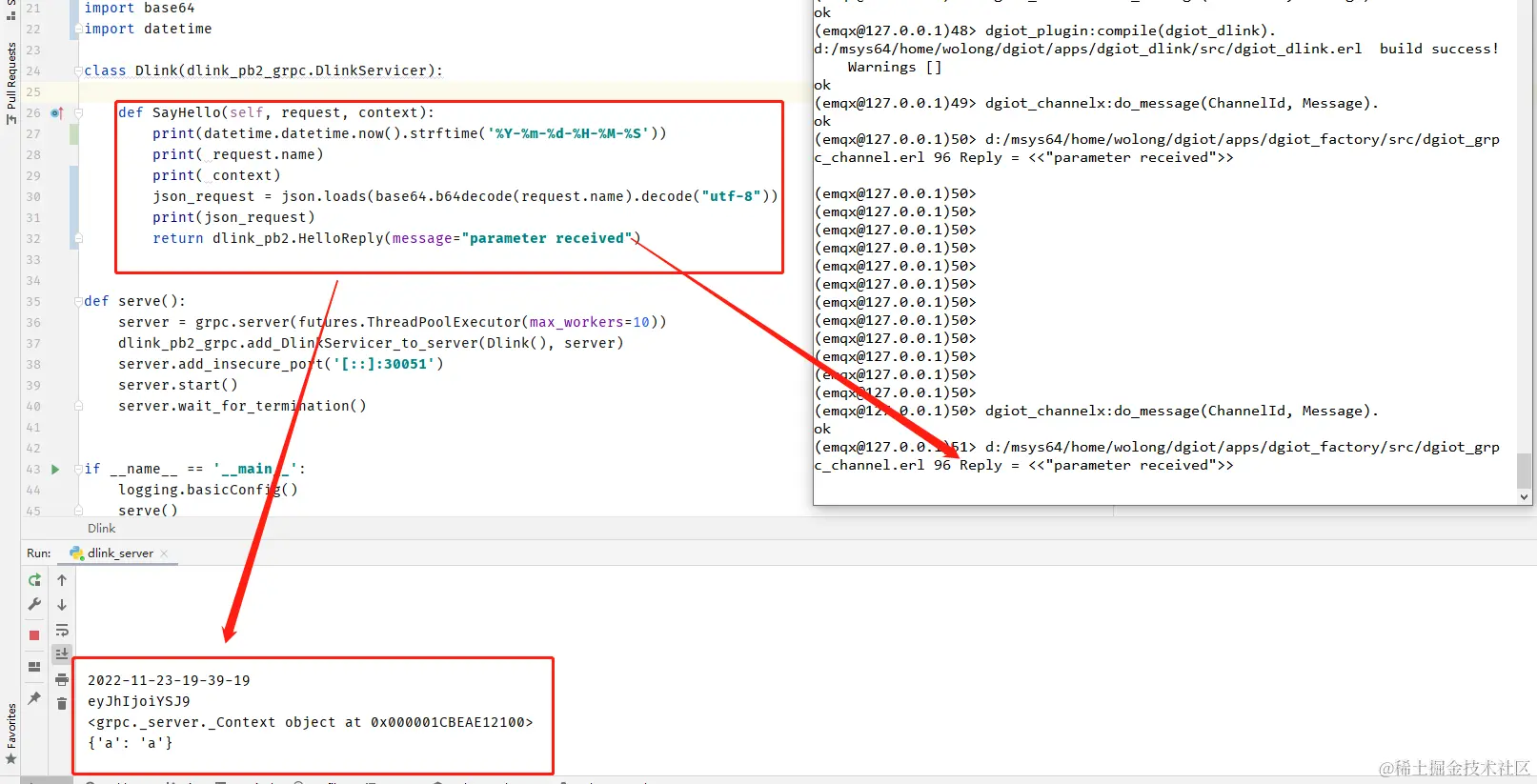The image size is (1537, 784).
Task: Click line number 30 in the gutter
Action: point(33,196)
